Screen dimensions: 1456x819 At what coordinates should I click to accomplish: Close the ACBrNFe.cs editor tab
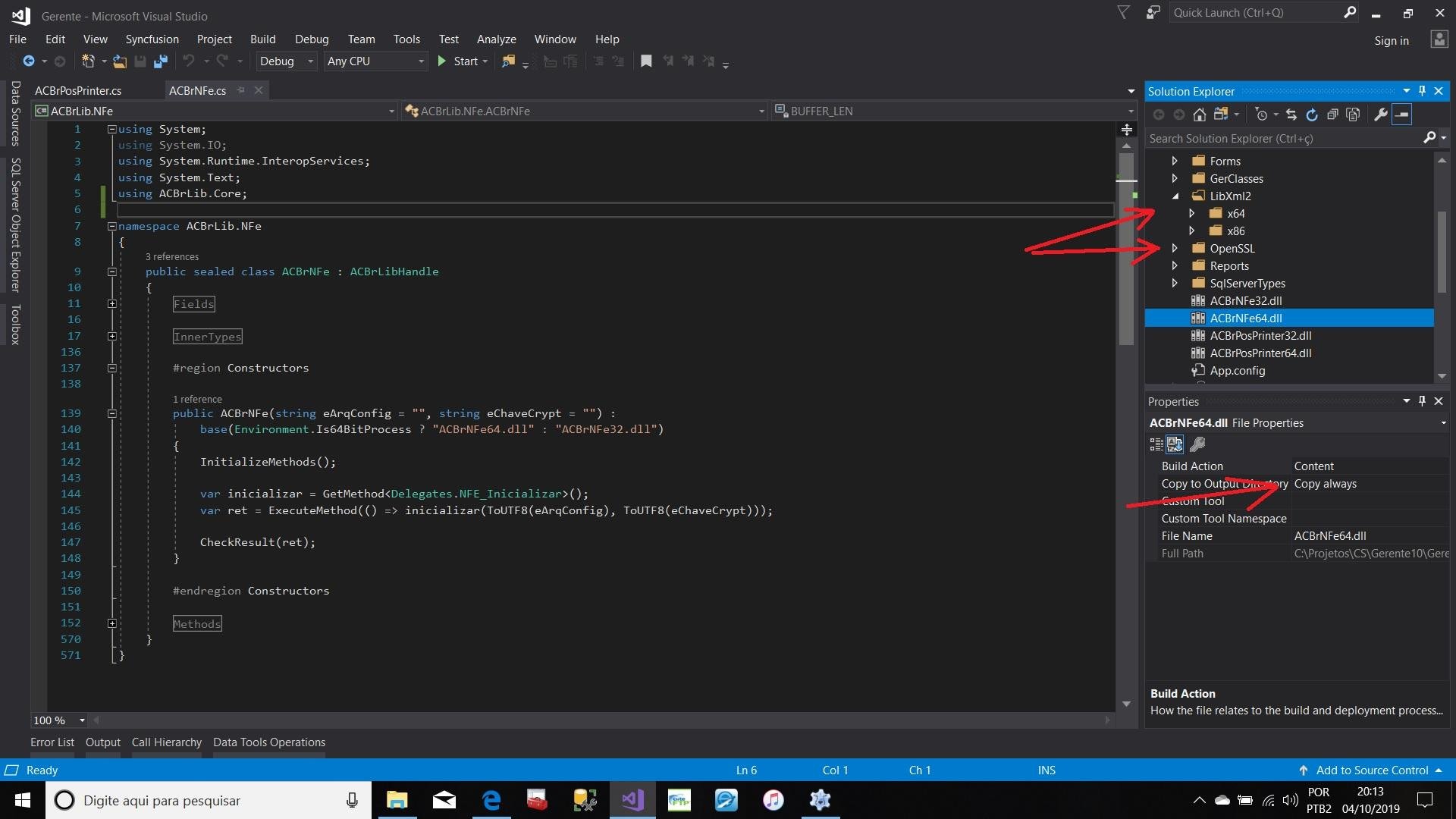tap(259, 90)
